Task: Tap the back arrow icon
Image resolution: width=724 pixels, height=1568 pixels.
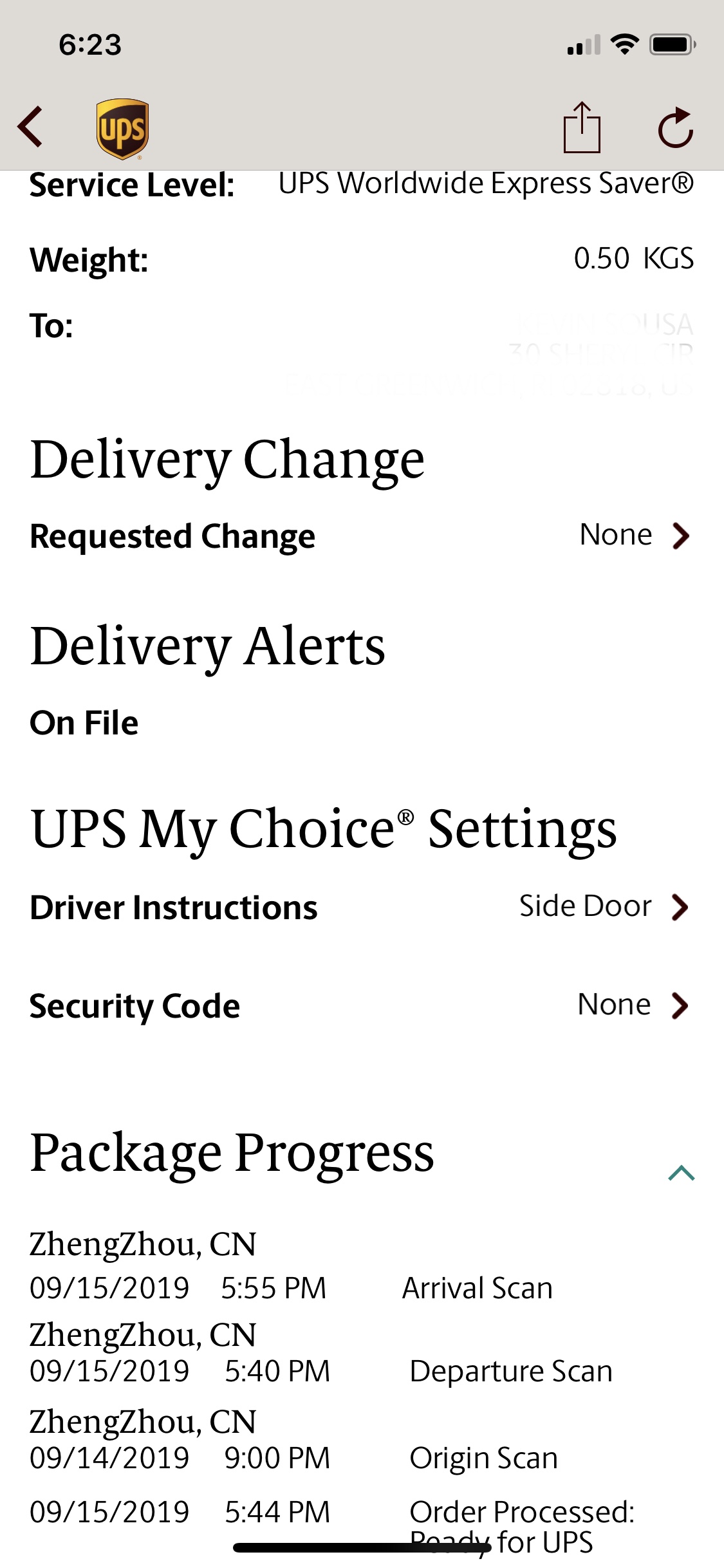Action: (30, 127)
